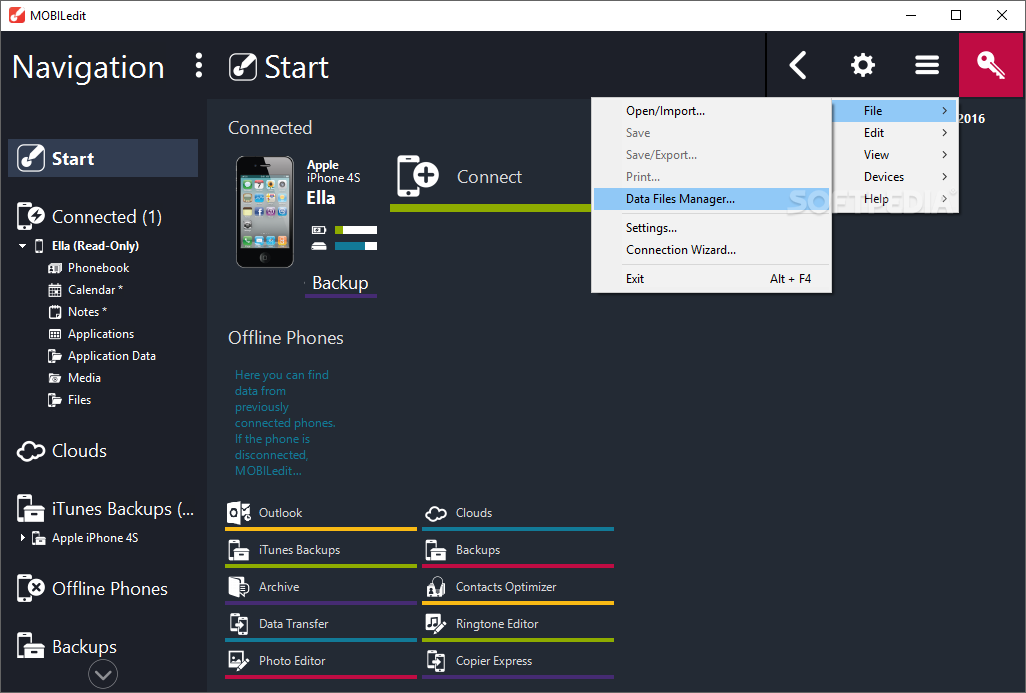Open the View submenu

pyautogui.click(x=894, y=155)
